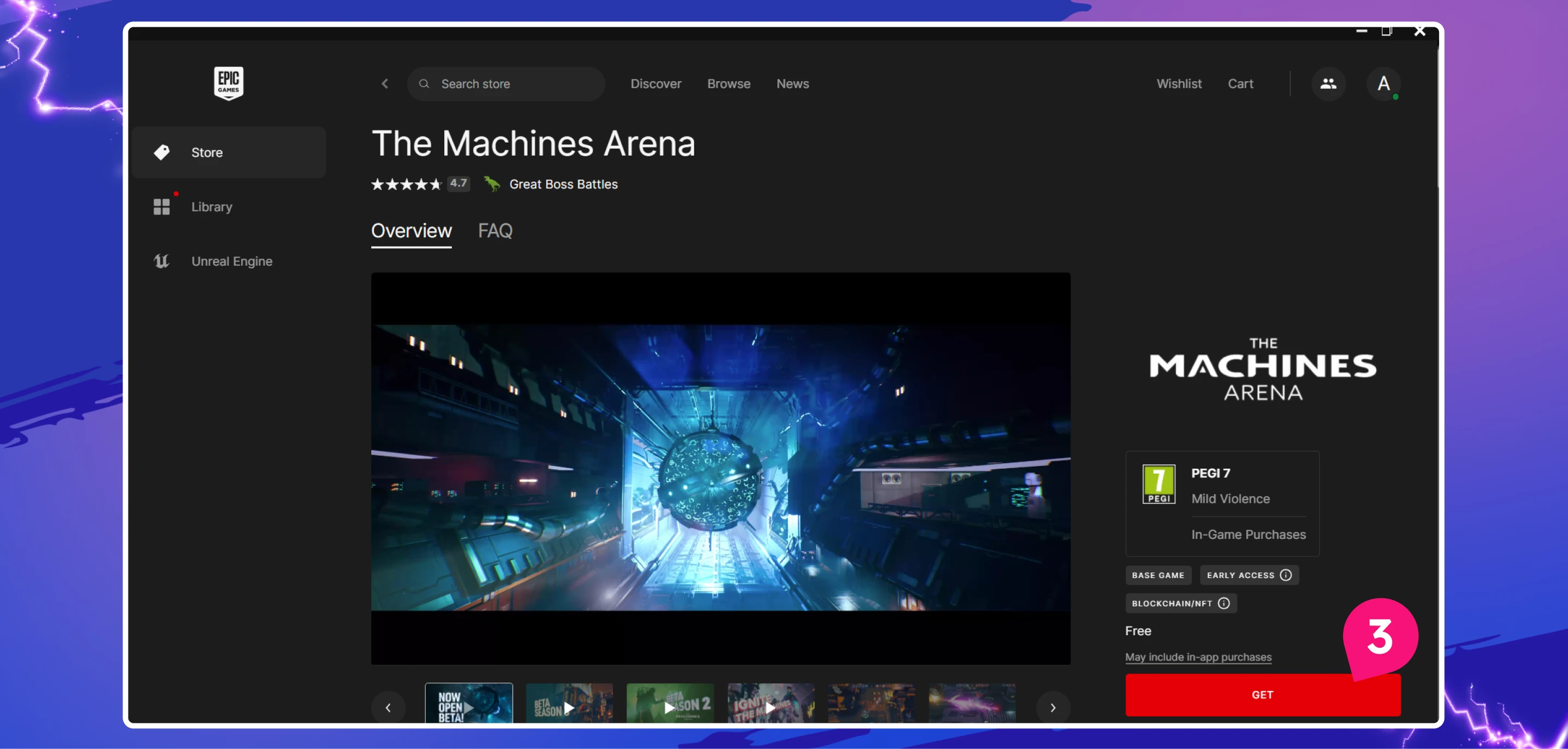
Task: Click the Store price-tag icon
Action: click(161, 152)
